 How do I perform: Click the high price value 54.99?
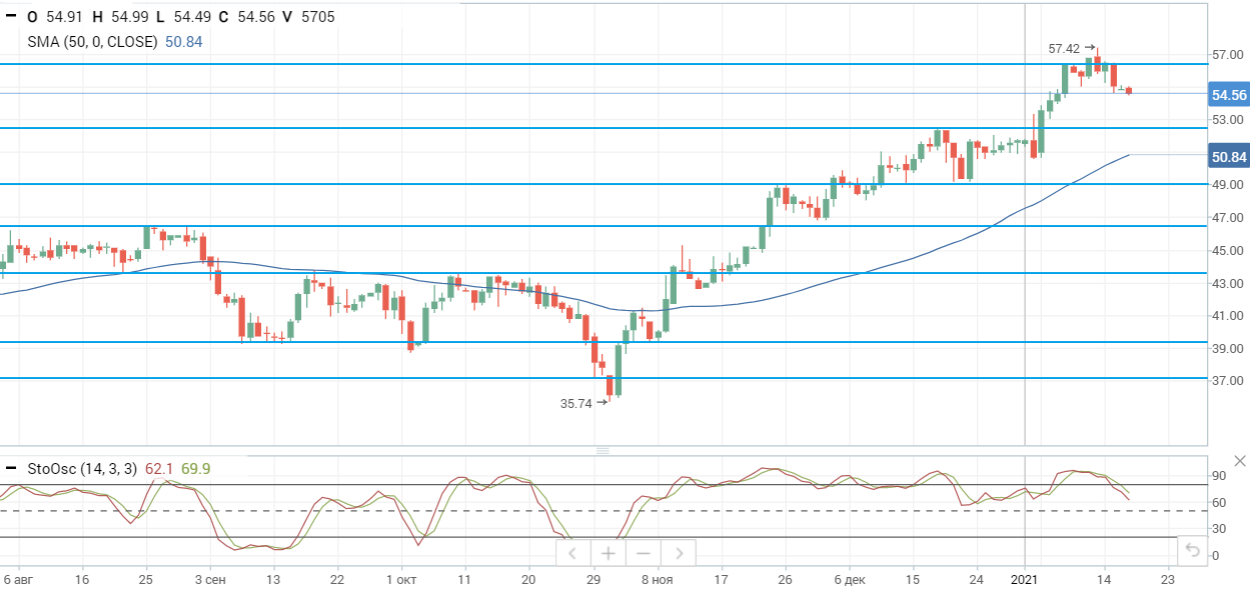(x=130, y=17)
